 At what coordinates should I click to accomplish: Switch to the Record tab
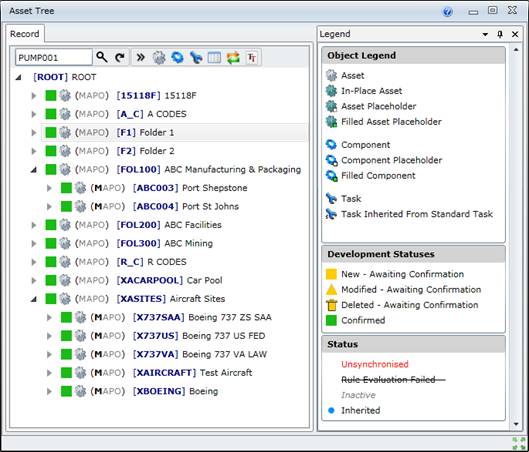pyautogui.click(x=25, y=34)
